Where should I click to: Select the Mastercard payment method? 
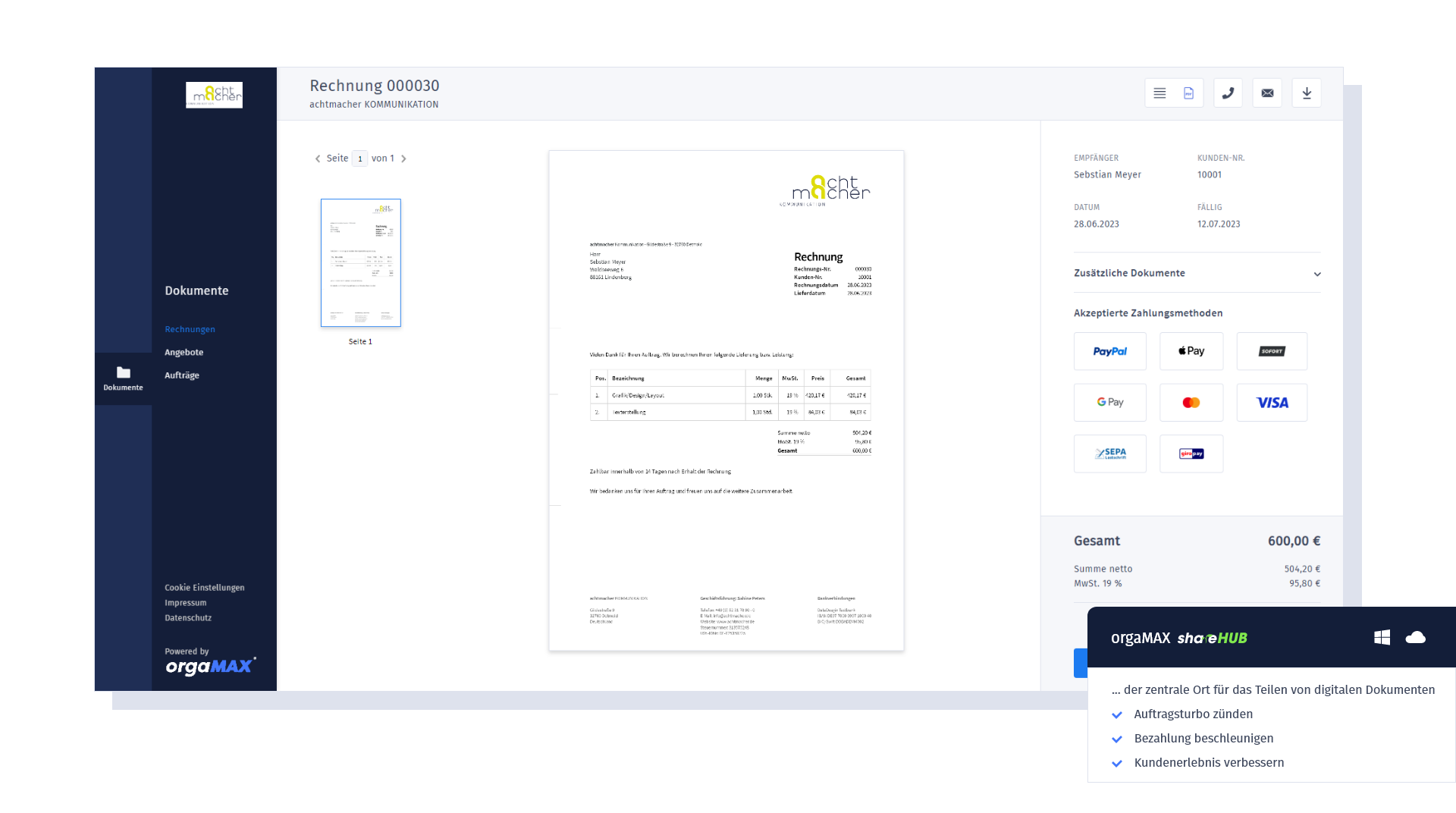pos(1191,403)
